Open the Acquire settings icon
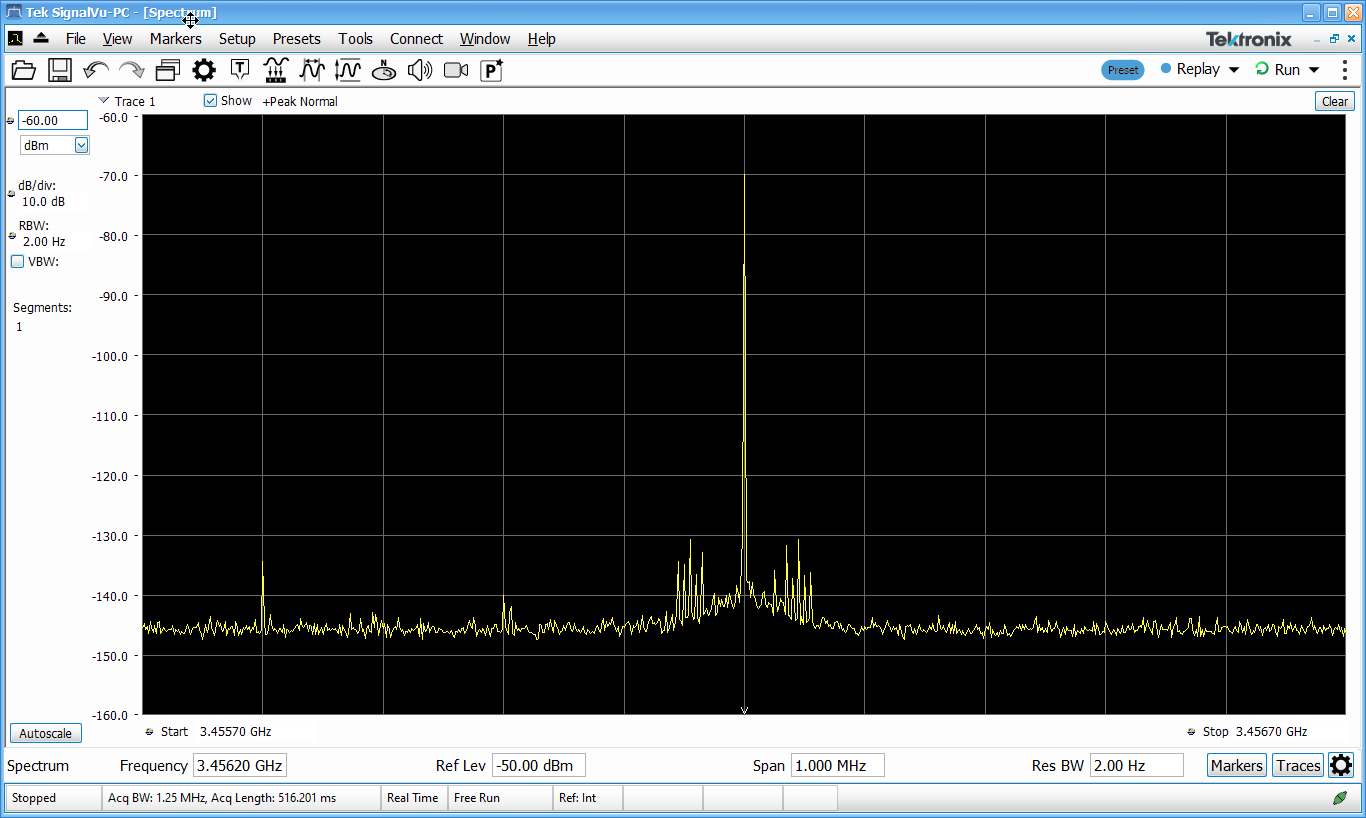This screenshot has height=818, width=1366. (x=276, y=70)
